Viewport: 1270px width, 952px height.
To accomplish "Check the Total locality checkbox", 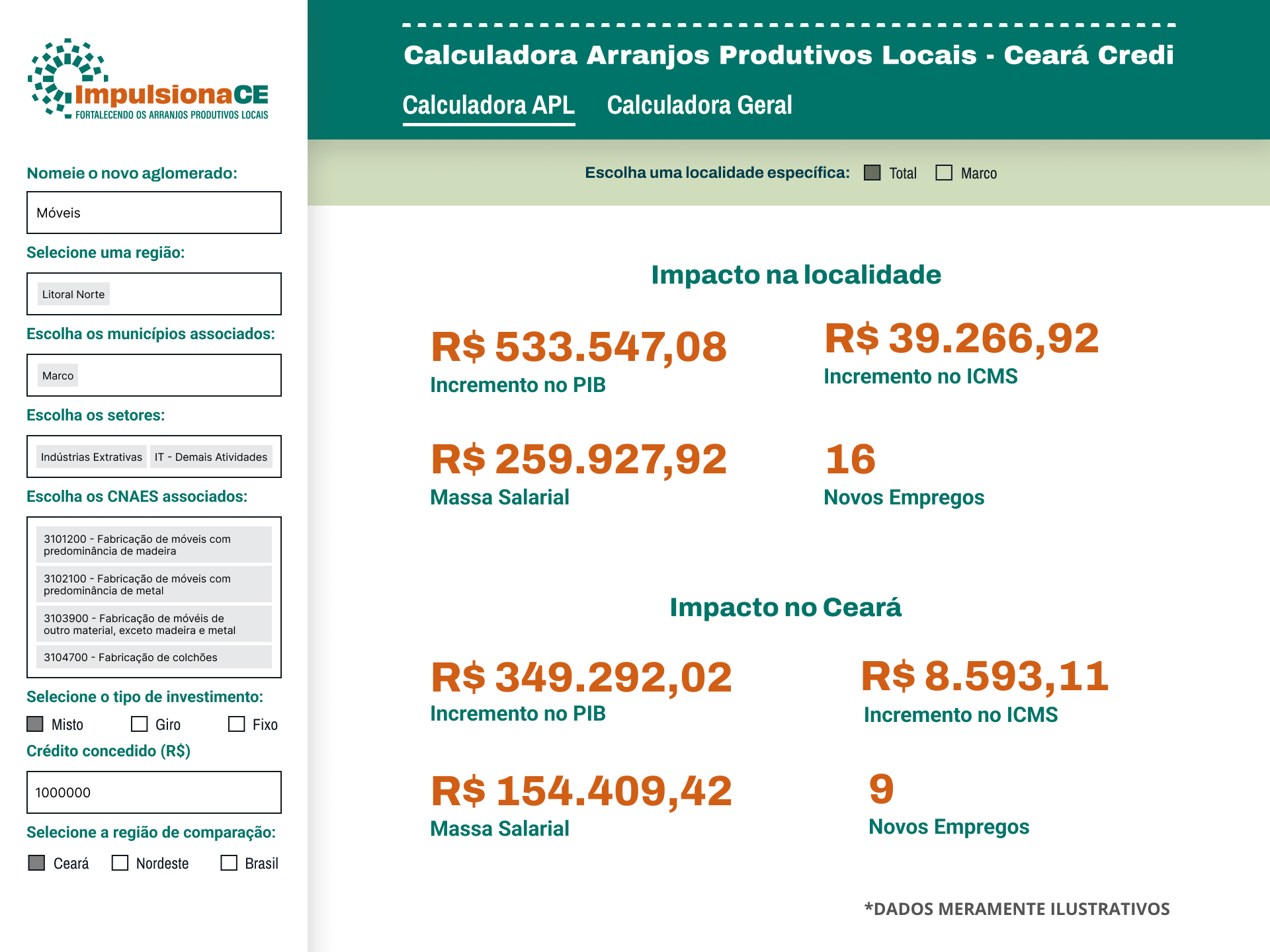I will point(872,173).
